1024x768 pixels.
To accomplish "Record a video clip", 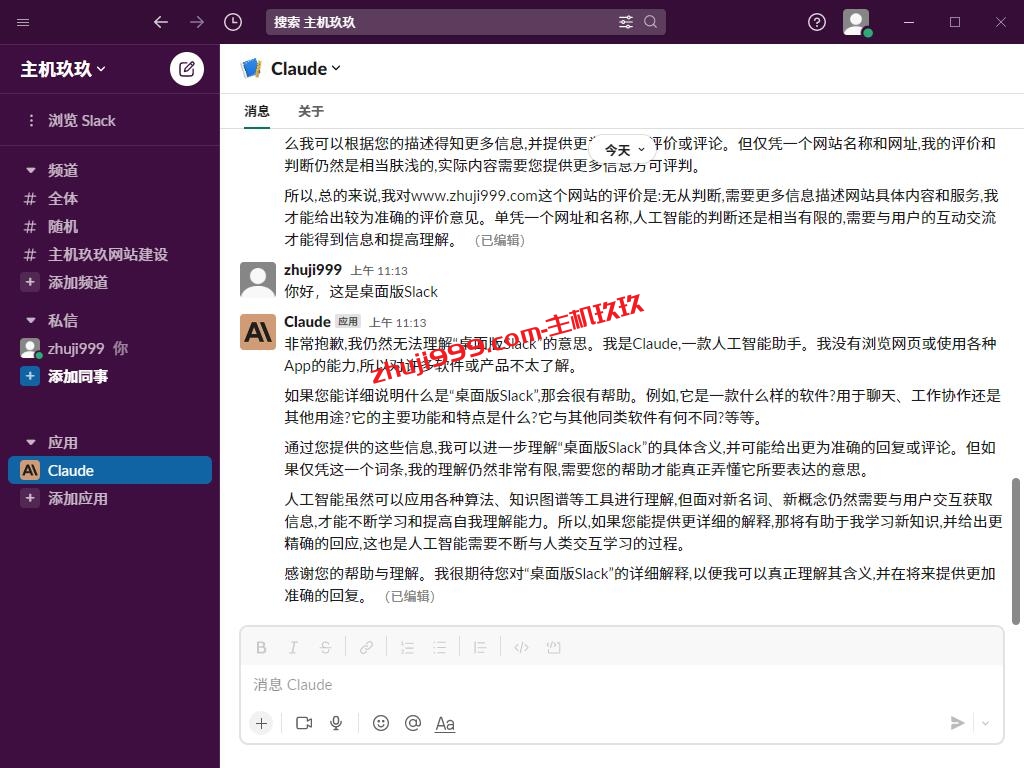I will 304,723.
